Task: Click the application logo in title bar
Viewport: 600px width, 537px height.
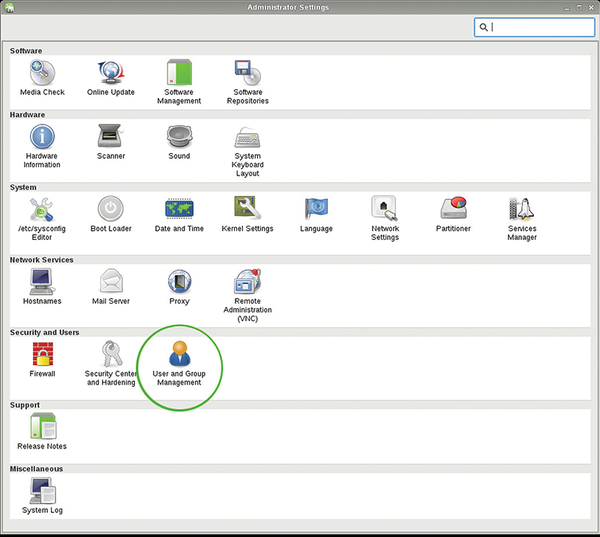Action: tap(10, 7)
